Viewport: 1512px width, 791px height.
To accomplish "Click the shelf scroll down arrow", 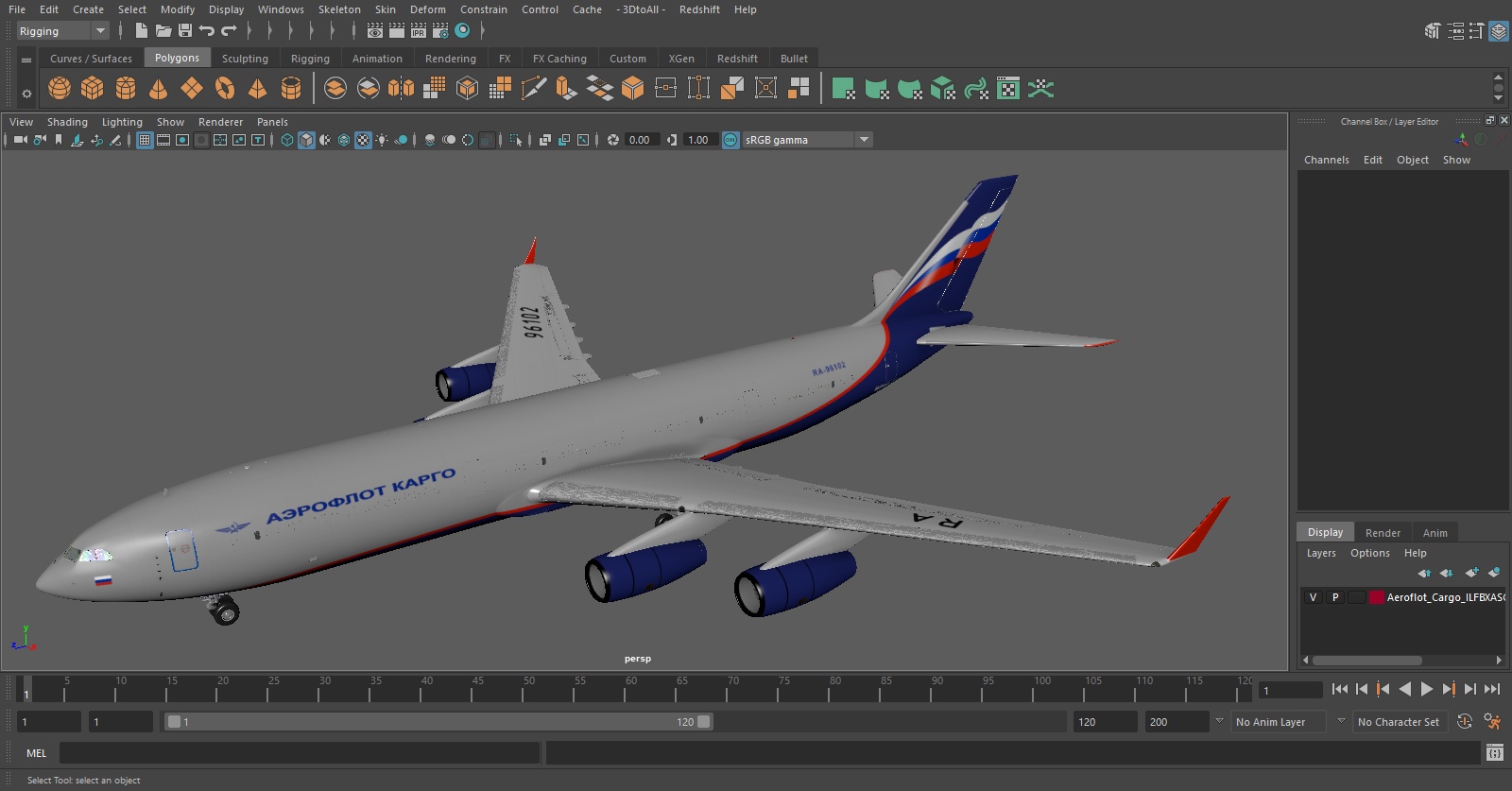I will 1498,98.
